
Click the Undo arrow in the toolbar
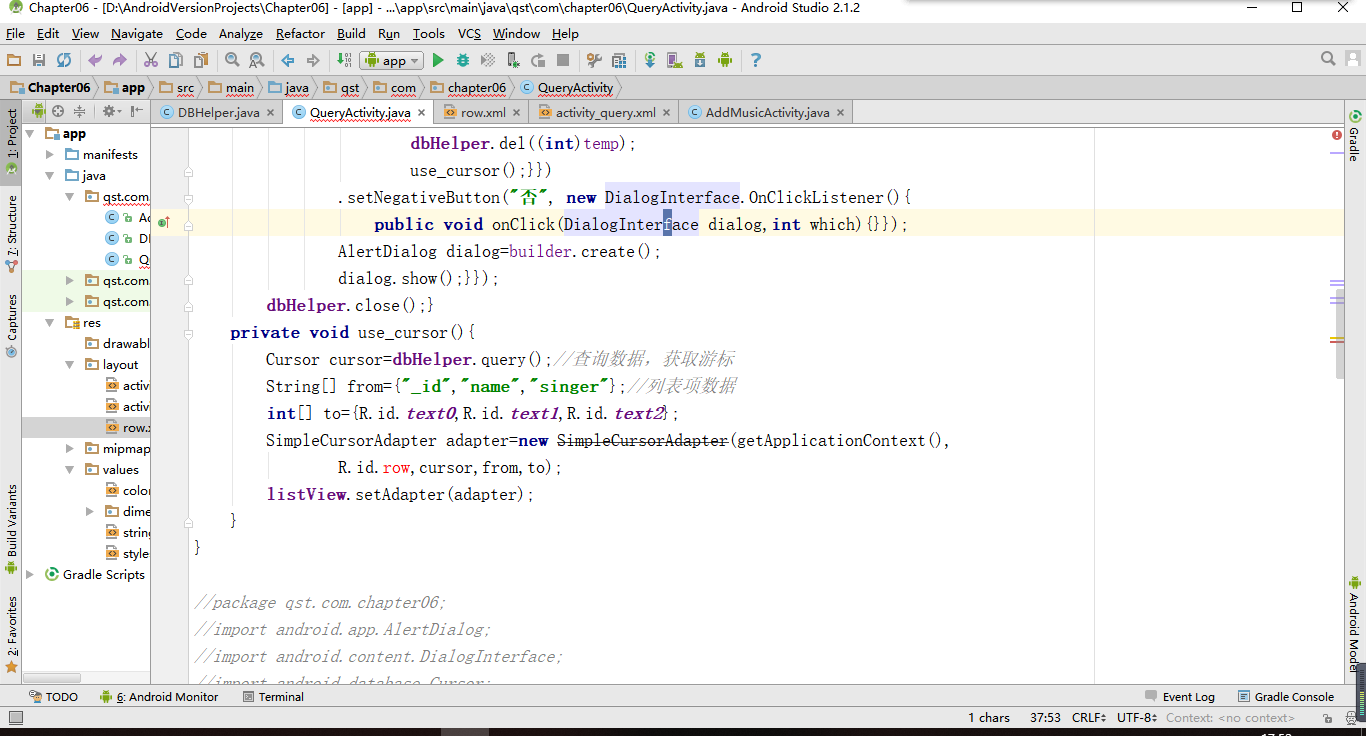pos(94,59)
